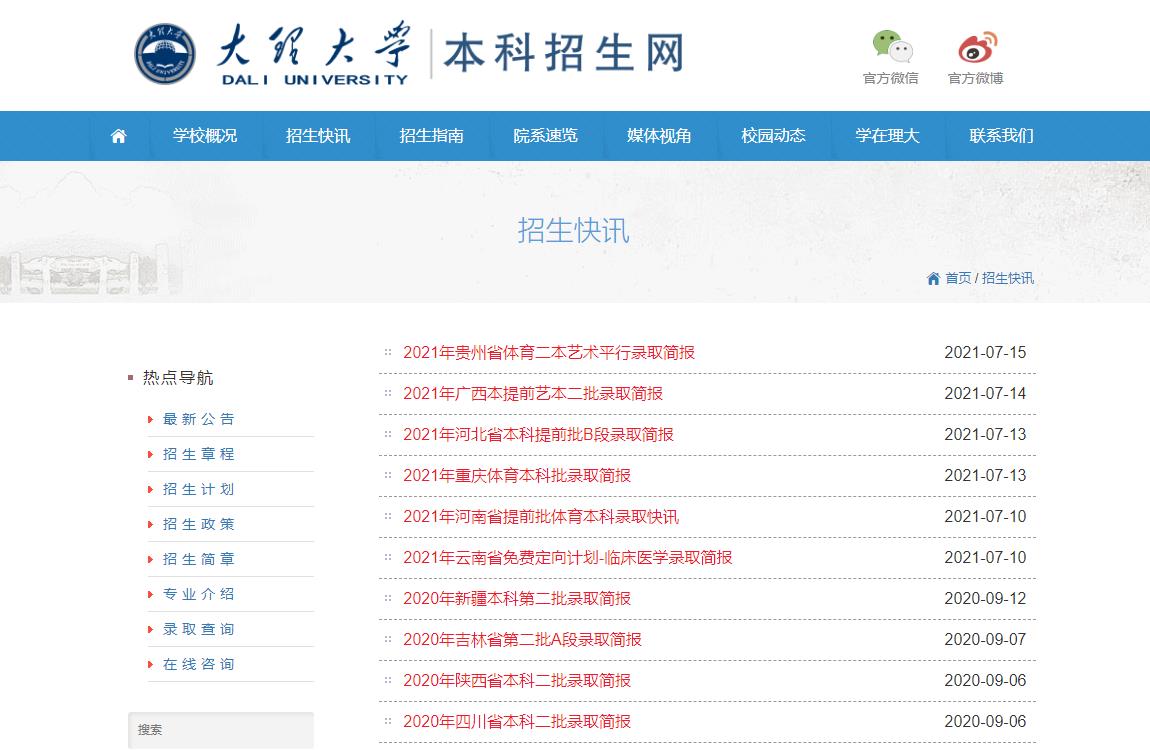Click red arrow bullet beside 最新公告

(x=150, y=420)
